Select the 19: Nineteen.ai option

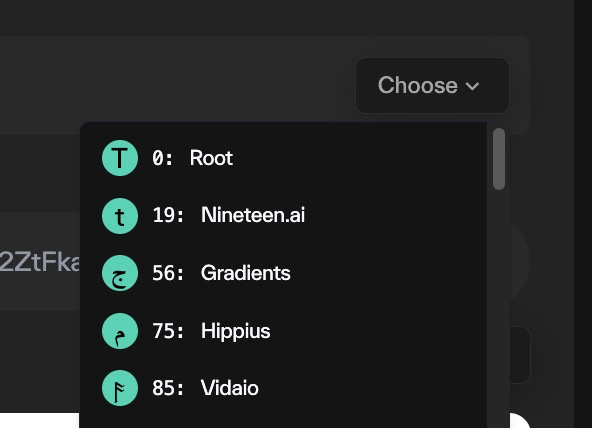283,216
